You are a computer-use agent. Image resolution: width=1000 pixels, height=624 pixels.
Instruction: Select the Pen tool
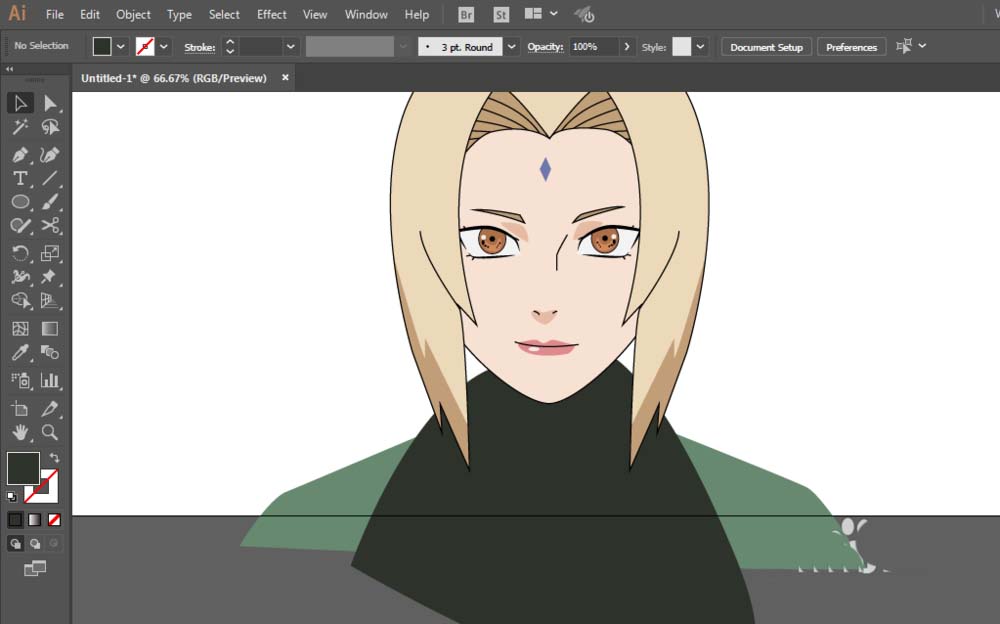(20, 155)
